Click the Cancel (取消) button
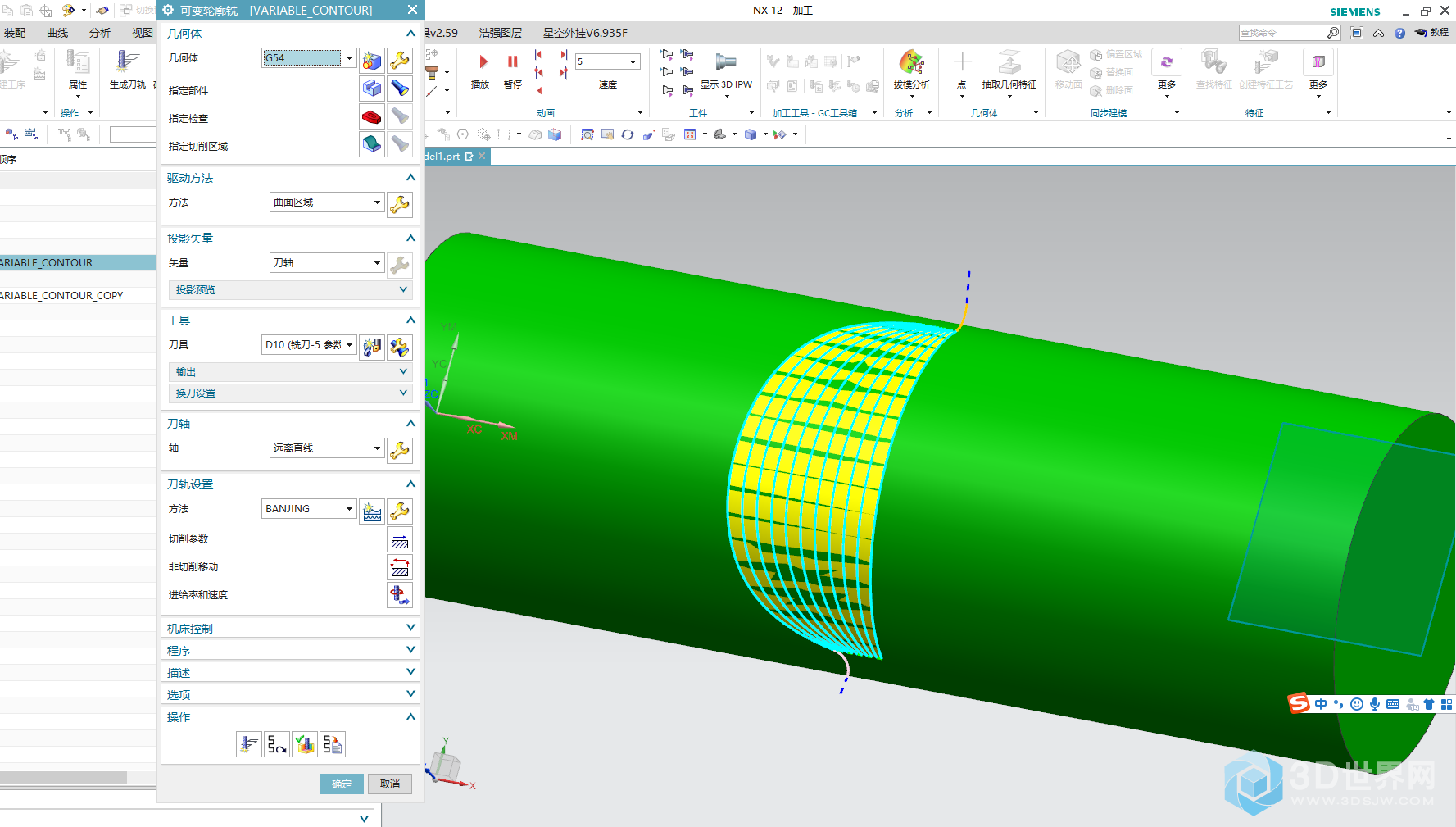 click(390, 784)
